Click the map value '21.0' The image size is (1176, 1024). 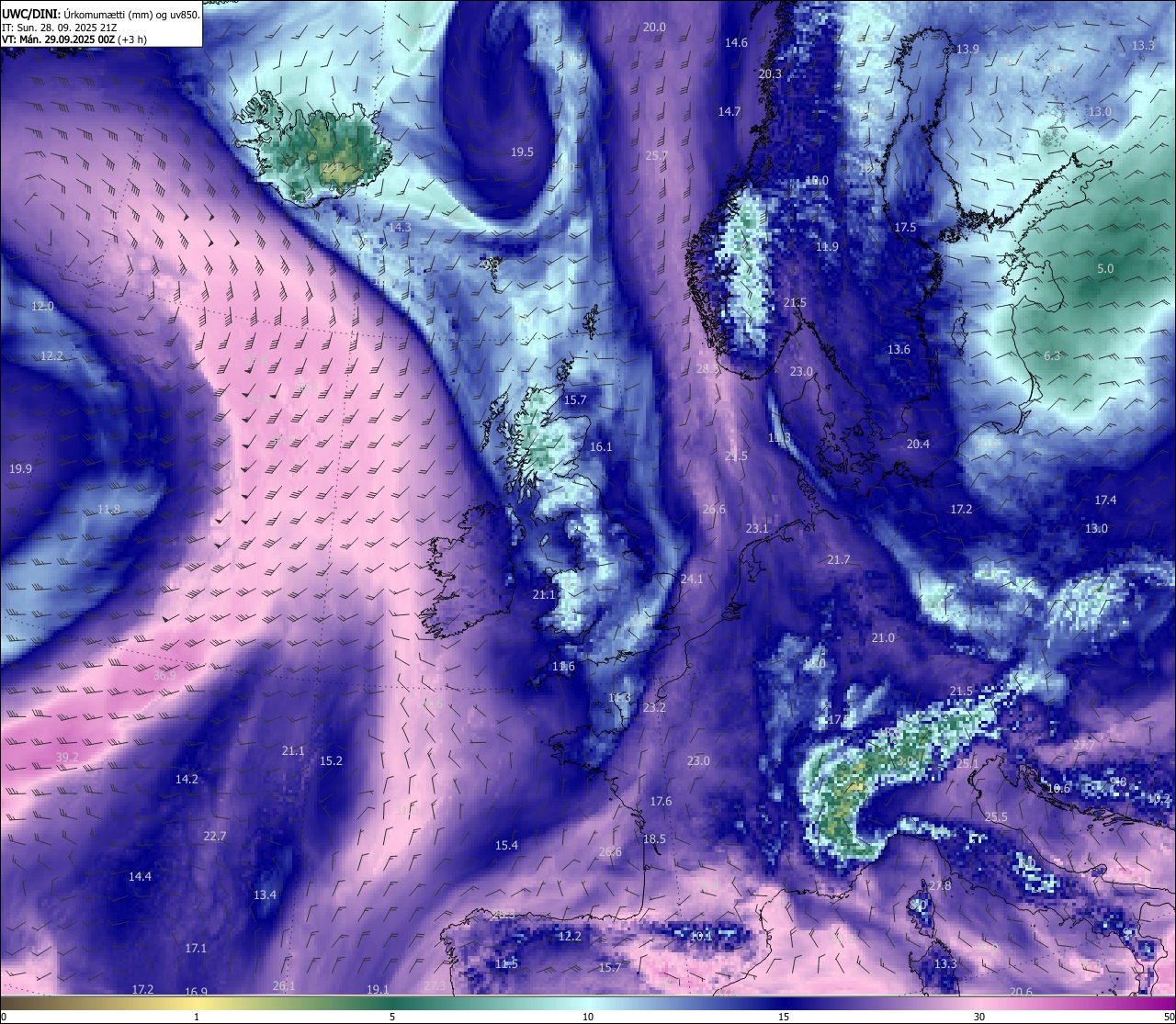tap(883, 638)
